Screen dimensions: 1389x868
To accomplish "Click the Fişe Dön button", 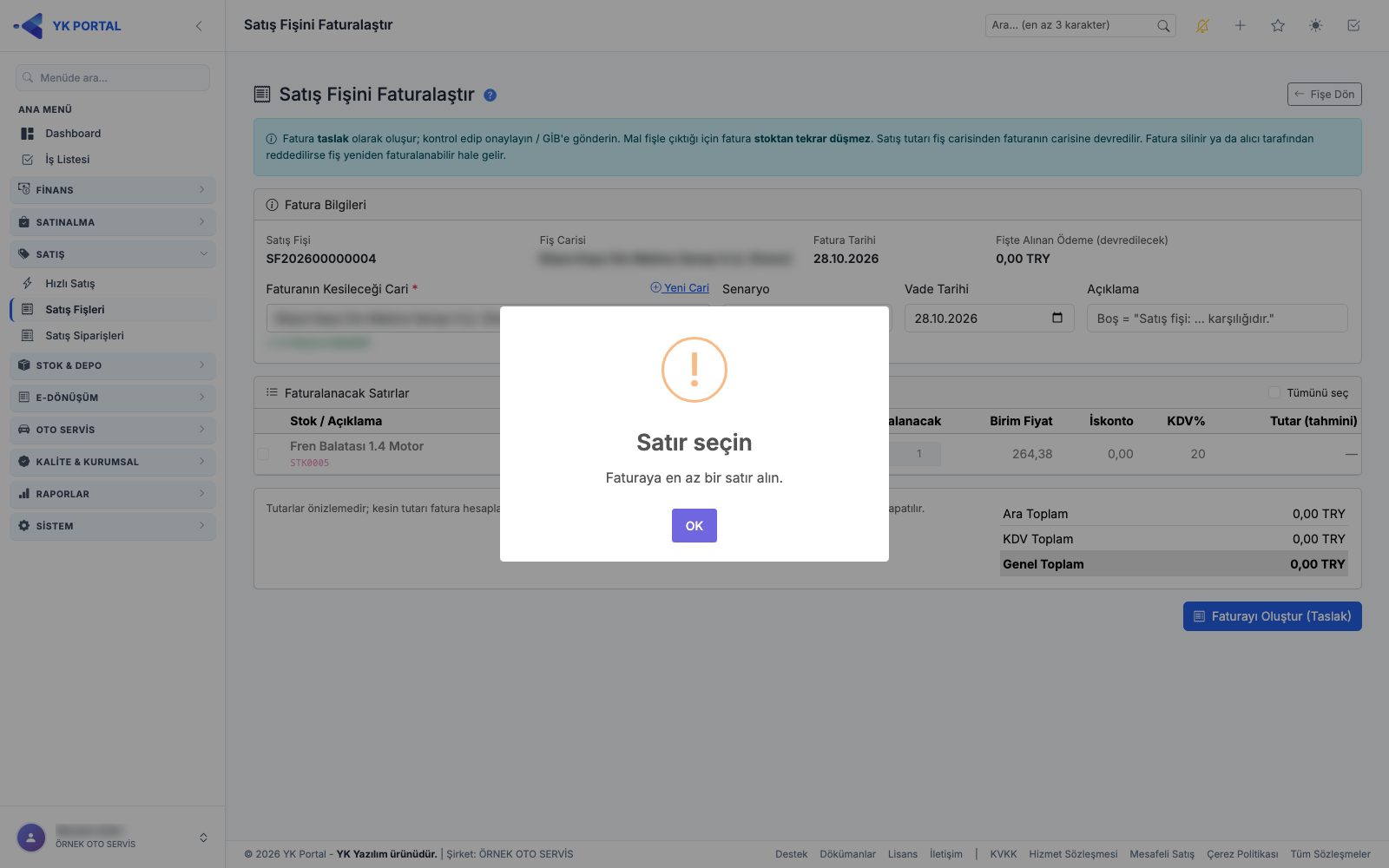I will [x=1324, y=94].
